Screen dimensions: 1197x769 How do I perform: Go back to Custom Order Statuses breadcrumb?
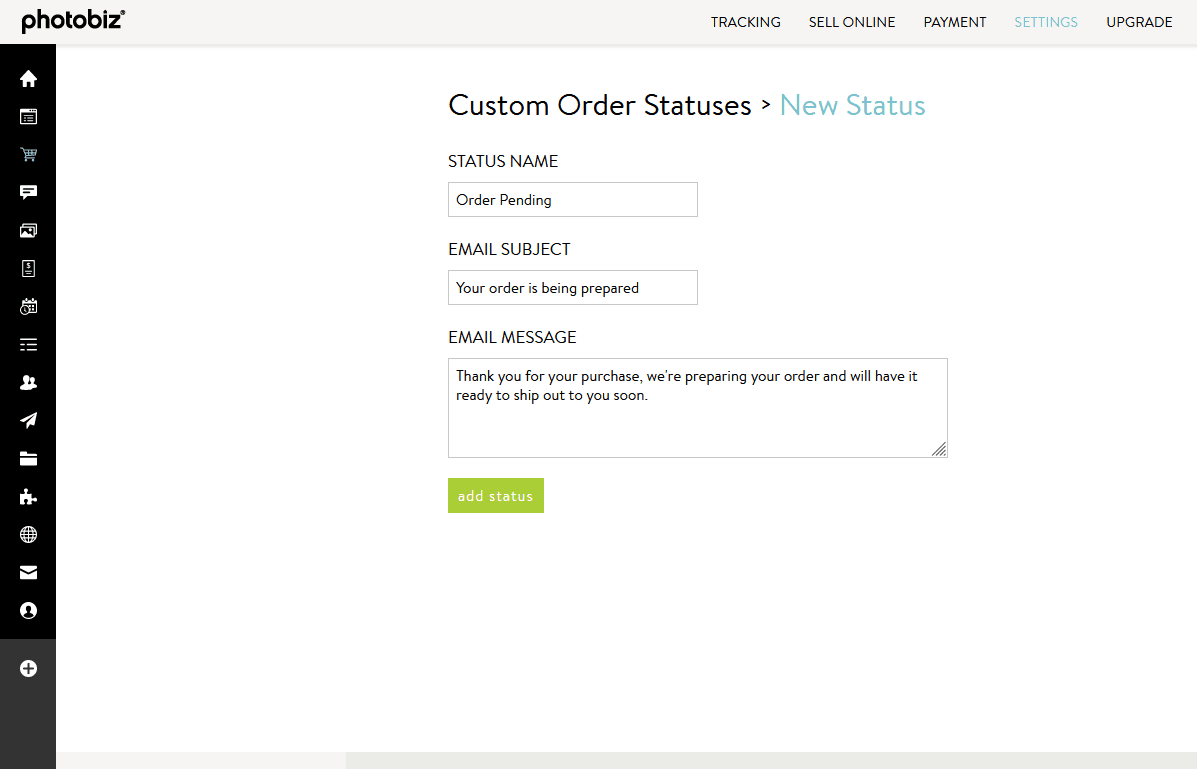click(x=600, y=105)
